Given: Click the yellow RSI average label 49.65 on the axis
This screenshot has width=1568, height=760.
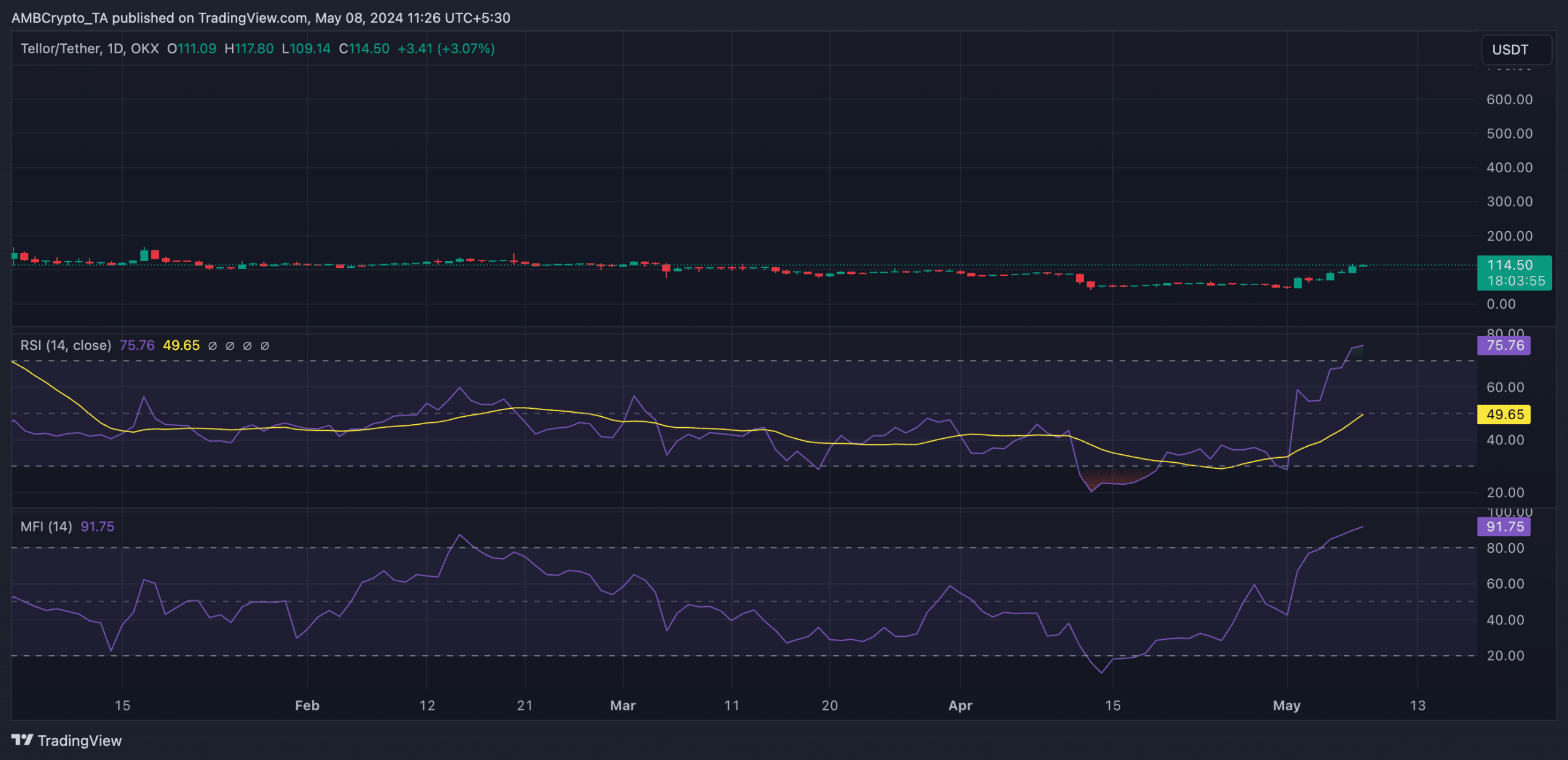Looking at the screenshot, I should pos(1504,414).
